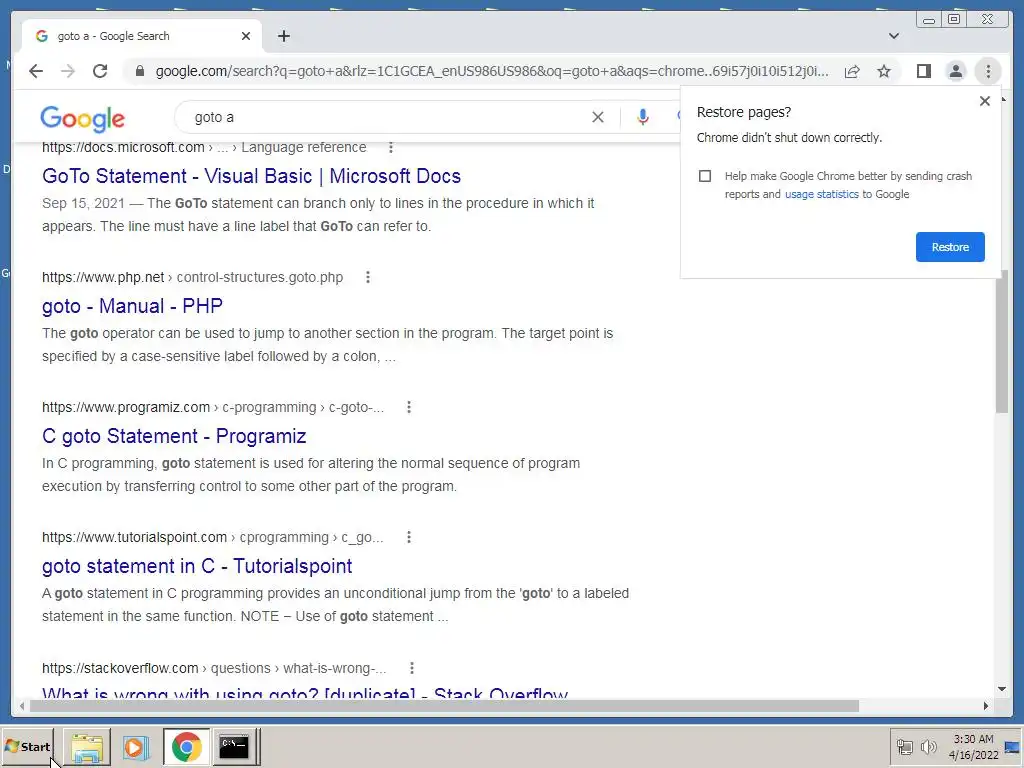Screen dimensions: 1024x768
Task: Click the browser forward arrow
Action: pos(68,71)
